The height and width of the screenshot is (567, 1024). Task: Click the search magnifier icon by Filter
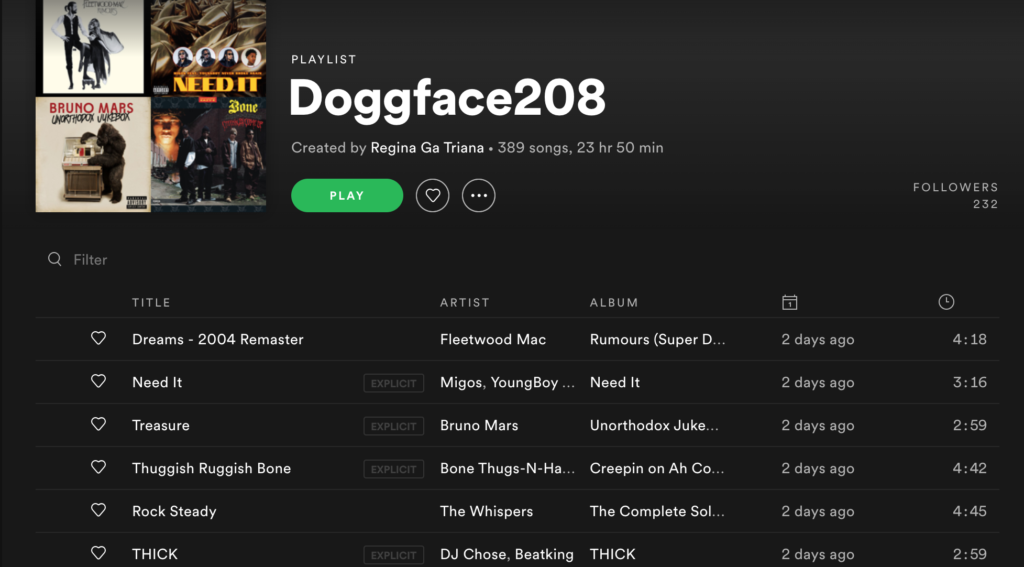click(x=55, y=259)
